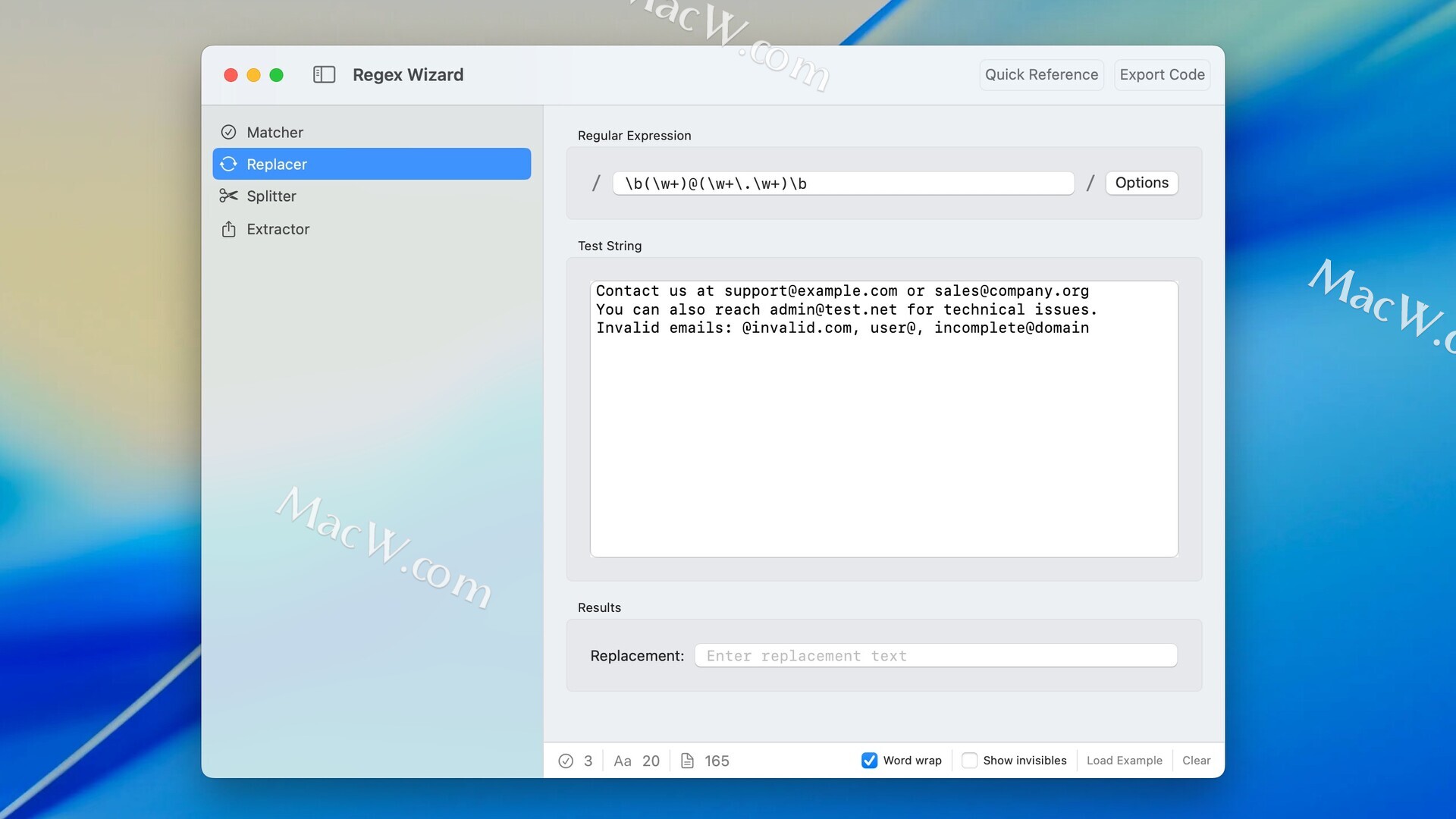Click the Export Code button
Viewport: 1456px width, 819px height.
click(x=1161, y=74)
